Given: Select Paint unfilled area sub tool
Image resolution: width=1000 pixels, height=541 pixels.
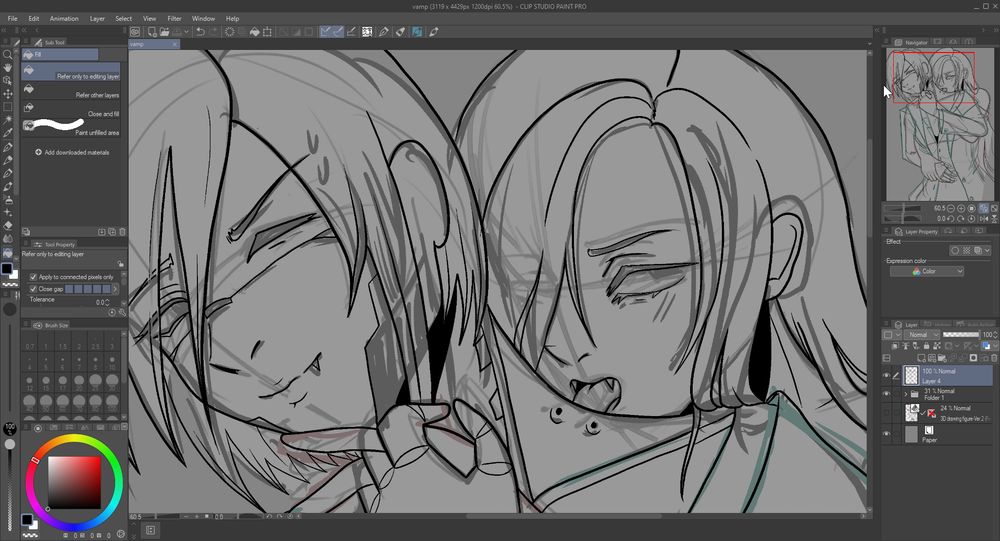Looking at the screenshot, I should coord(71,128).
